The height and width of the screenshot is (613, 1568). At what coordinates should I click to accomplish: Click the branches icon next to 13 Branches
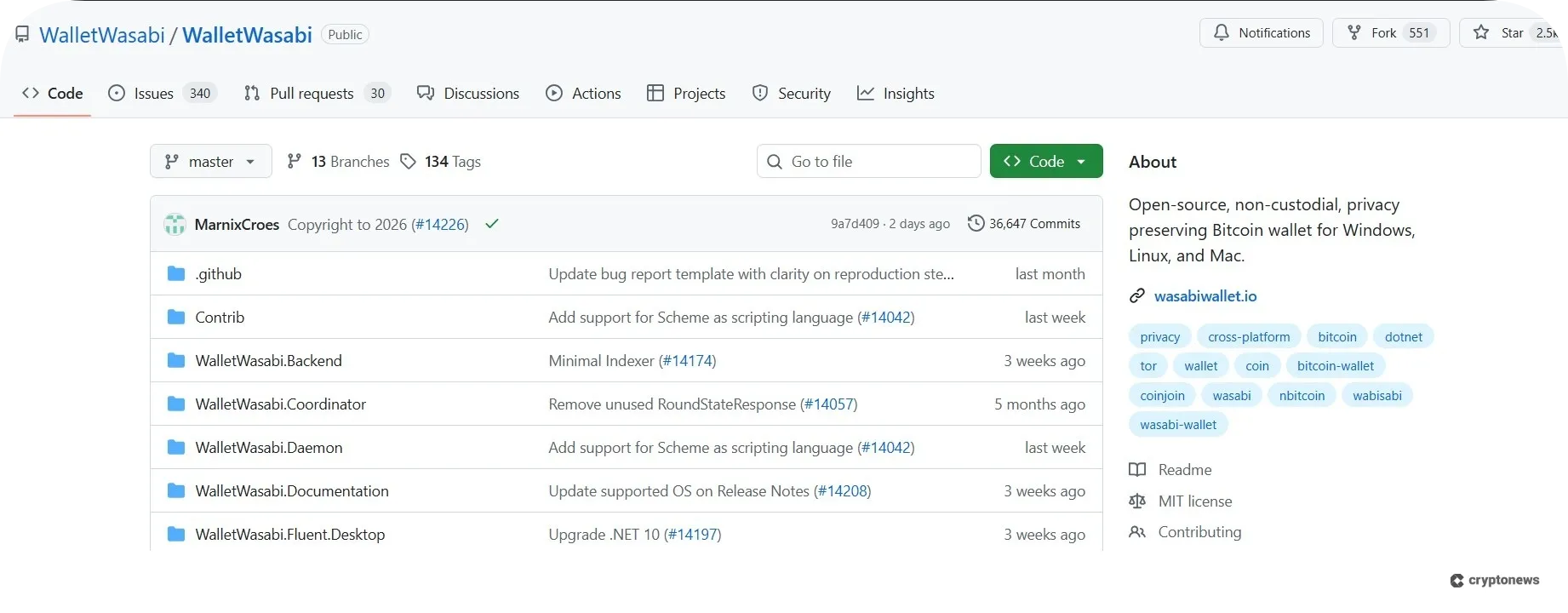(295, 161)
